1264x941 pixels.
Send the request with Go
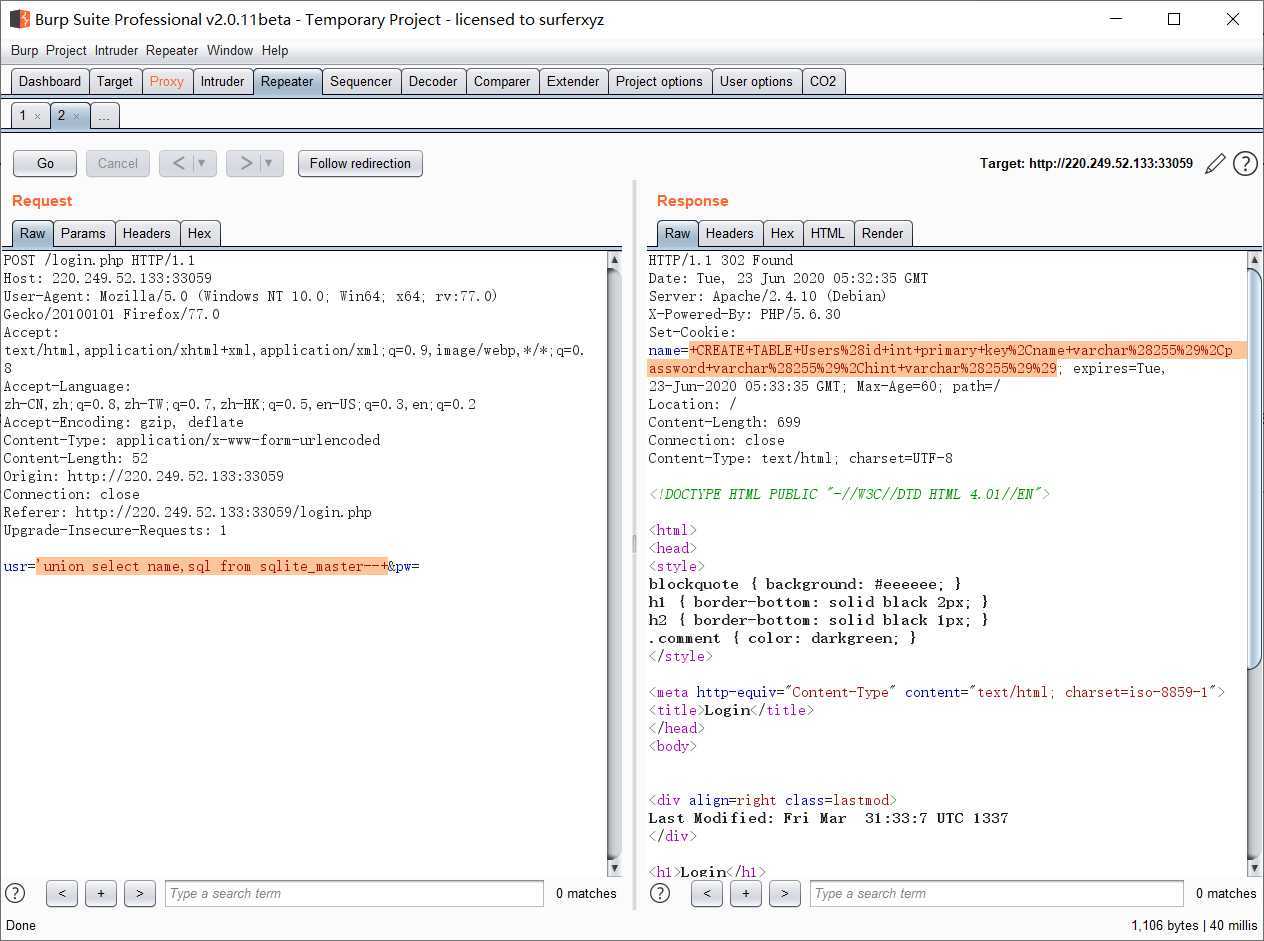click(x=46, y=163)
